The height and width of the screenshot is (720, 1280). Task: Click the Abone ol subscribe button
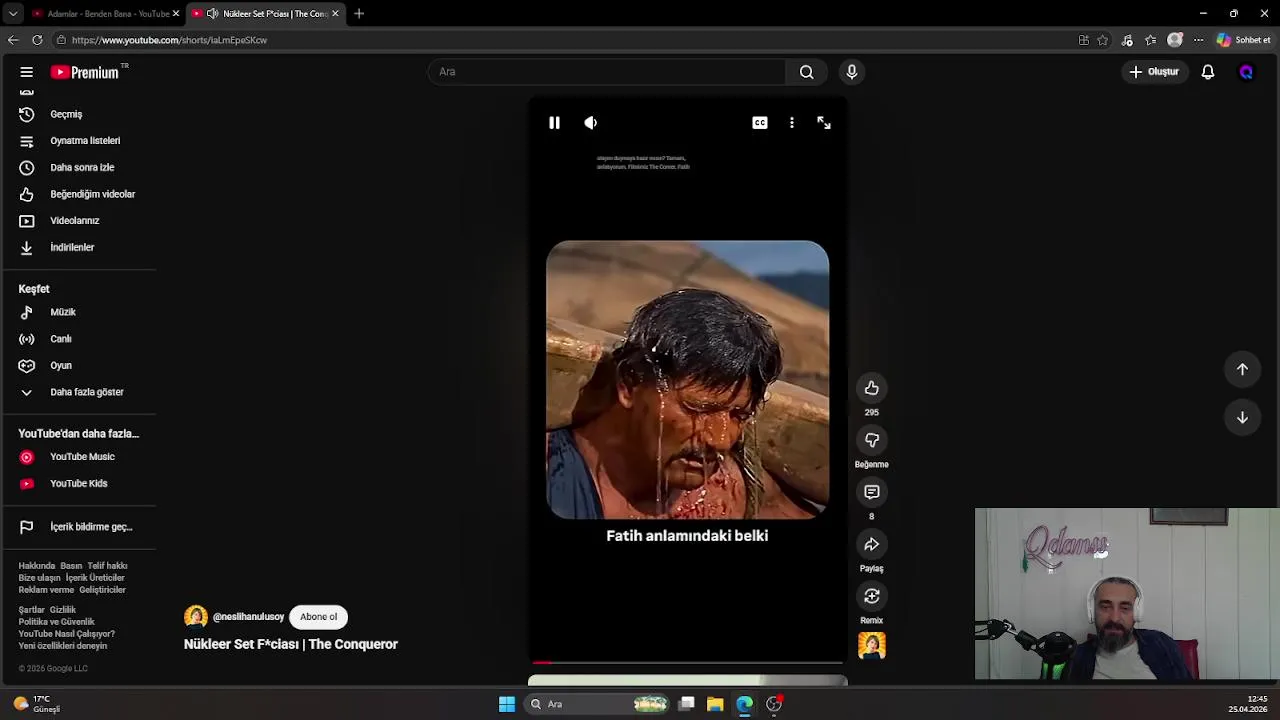point(319,617)
